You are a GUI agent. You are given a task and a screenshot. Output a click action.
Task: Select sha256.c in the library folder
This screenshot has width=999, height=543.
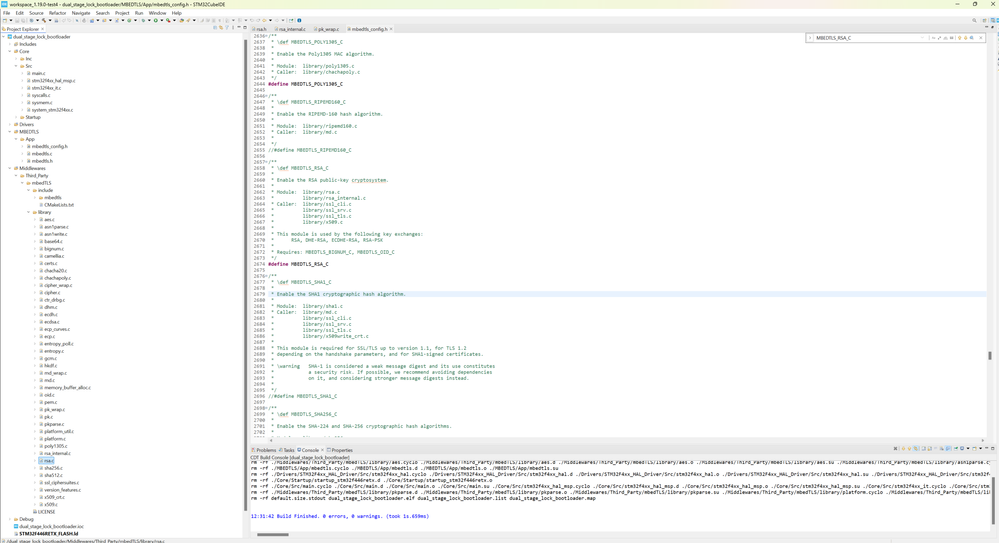(x=53, y=468)
